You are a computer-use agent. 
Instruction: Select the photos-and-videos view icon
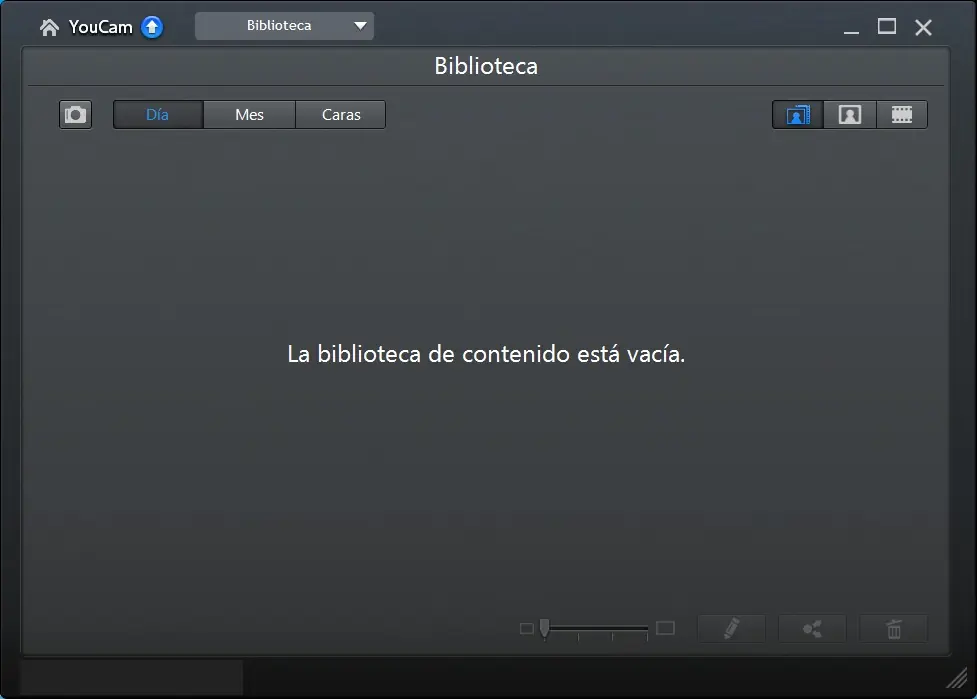(x=796, y=114)
